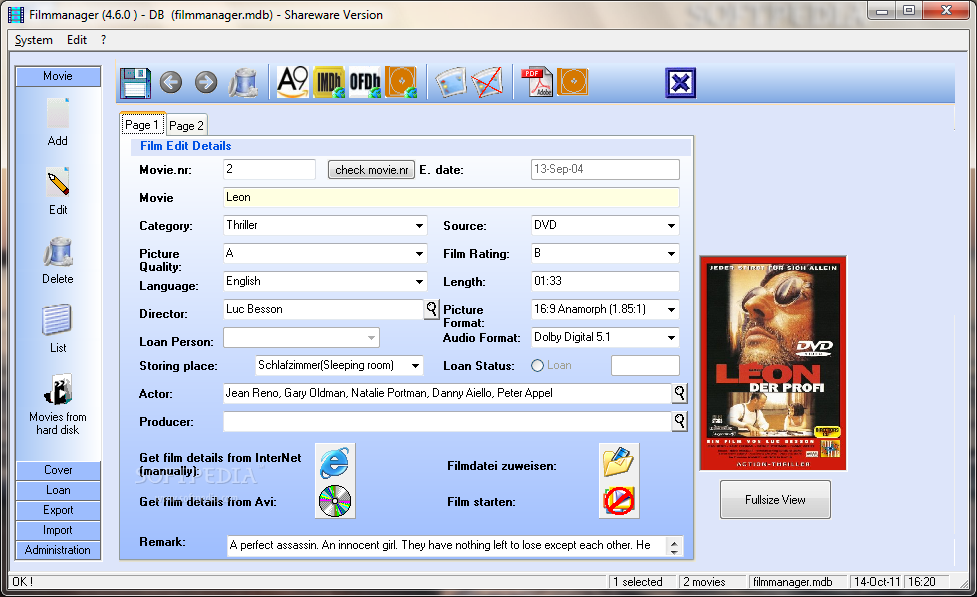Open the Loan Person dropdown
The image size is (977, 597).
point(371,338)
